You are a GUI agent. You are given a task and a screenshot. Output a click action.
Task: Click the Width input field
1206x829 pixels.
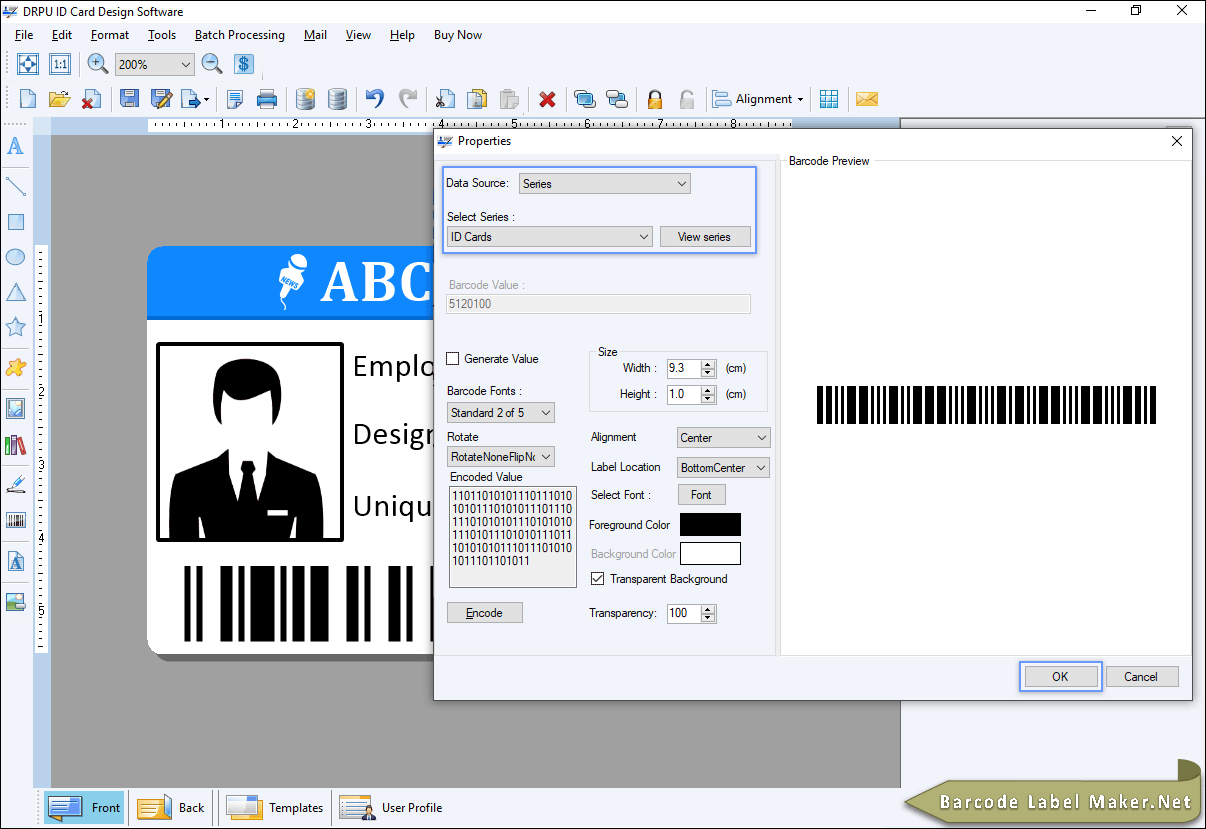pyautogui.click(x=684, y=368)
